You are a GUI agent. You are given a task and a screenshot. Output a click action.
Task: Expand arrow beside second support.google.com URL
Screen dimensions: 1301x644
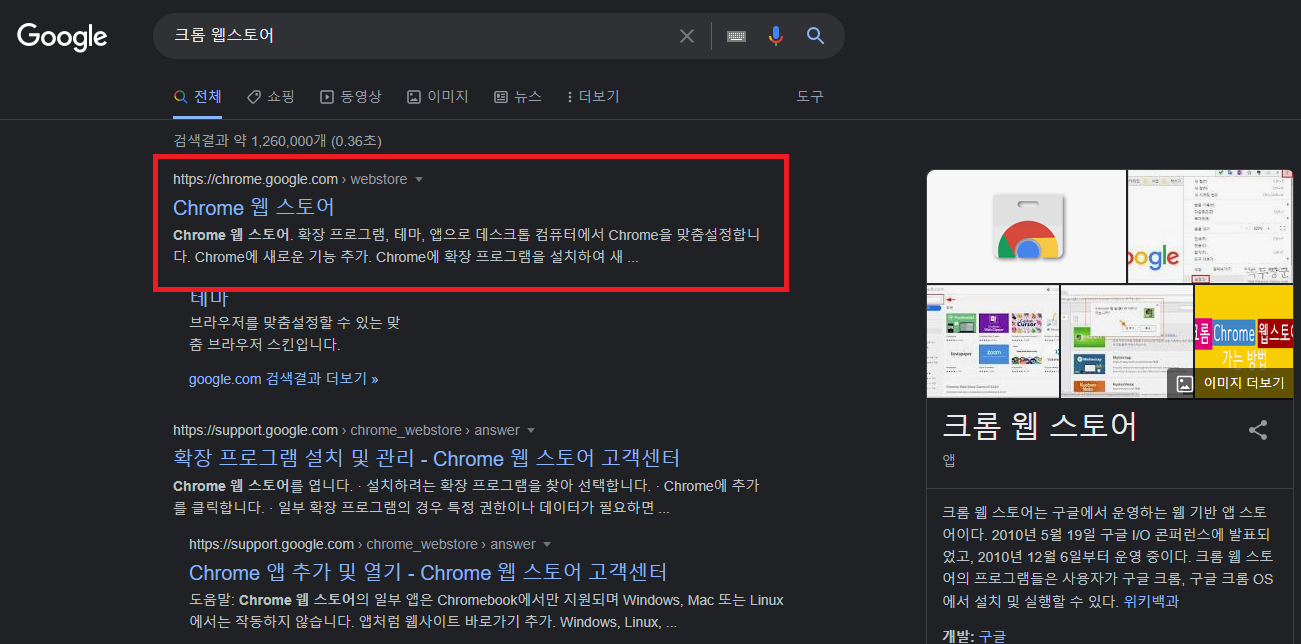[x=547, y=544]
